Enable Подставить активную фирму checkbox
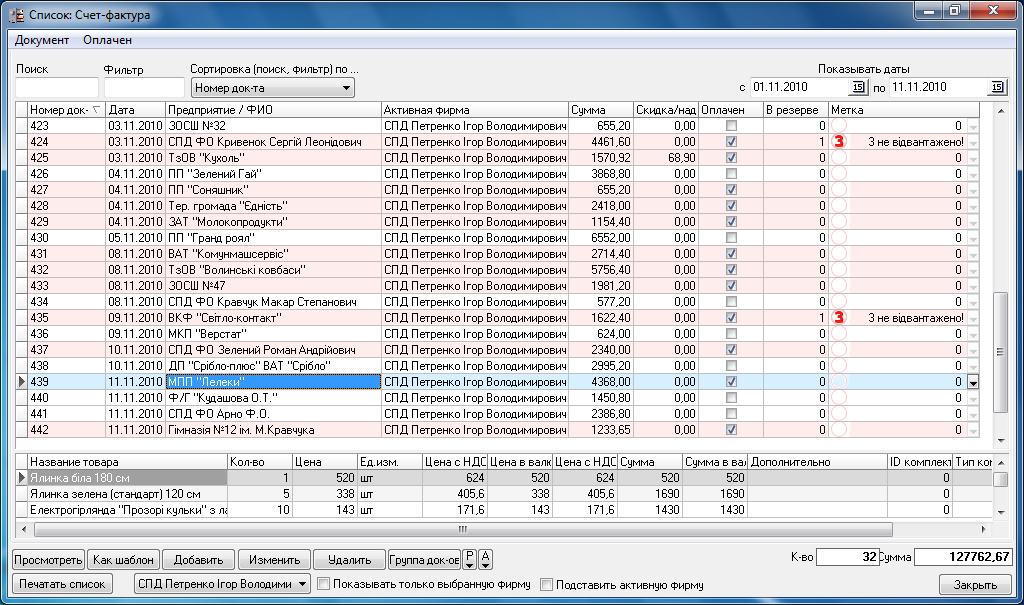The height and width of the screenshot is (605, 1024). tap(547, 584)
